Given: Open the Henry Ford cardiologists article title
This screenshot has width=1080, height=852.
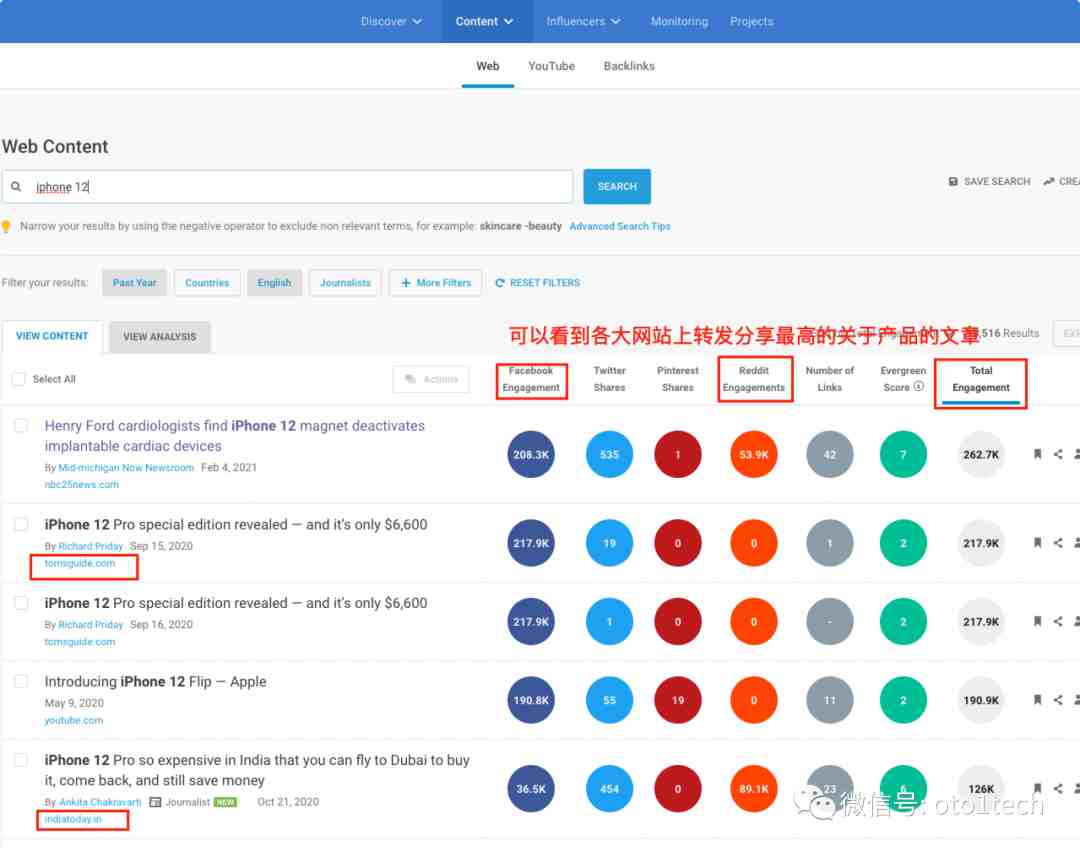Looking at the screenshot, I should pyautogui.click(x=235, y=436).
